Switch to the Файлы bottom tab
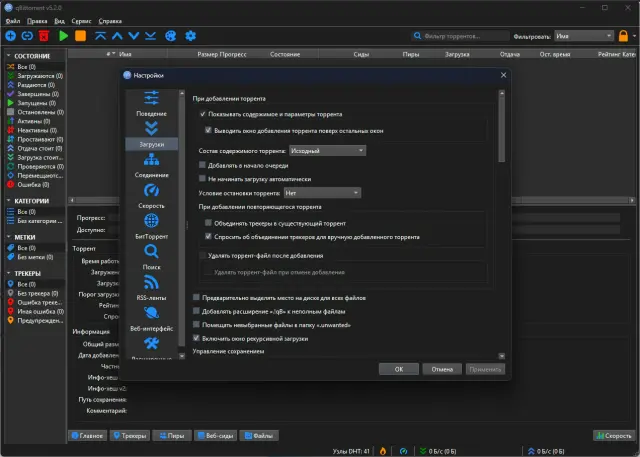Viewport: 640px width, 457px height. point(259,436)
